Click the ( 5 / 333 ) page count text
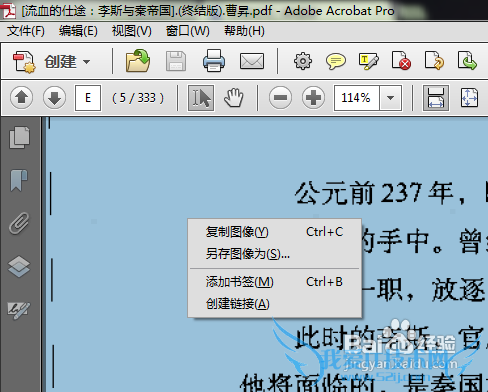 tap(138, 98)
